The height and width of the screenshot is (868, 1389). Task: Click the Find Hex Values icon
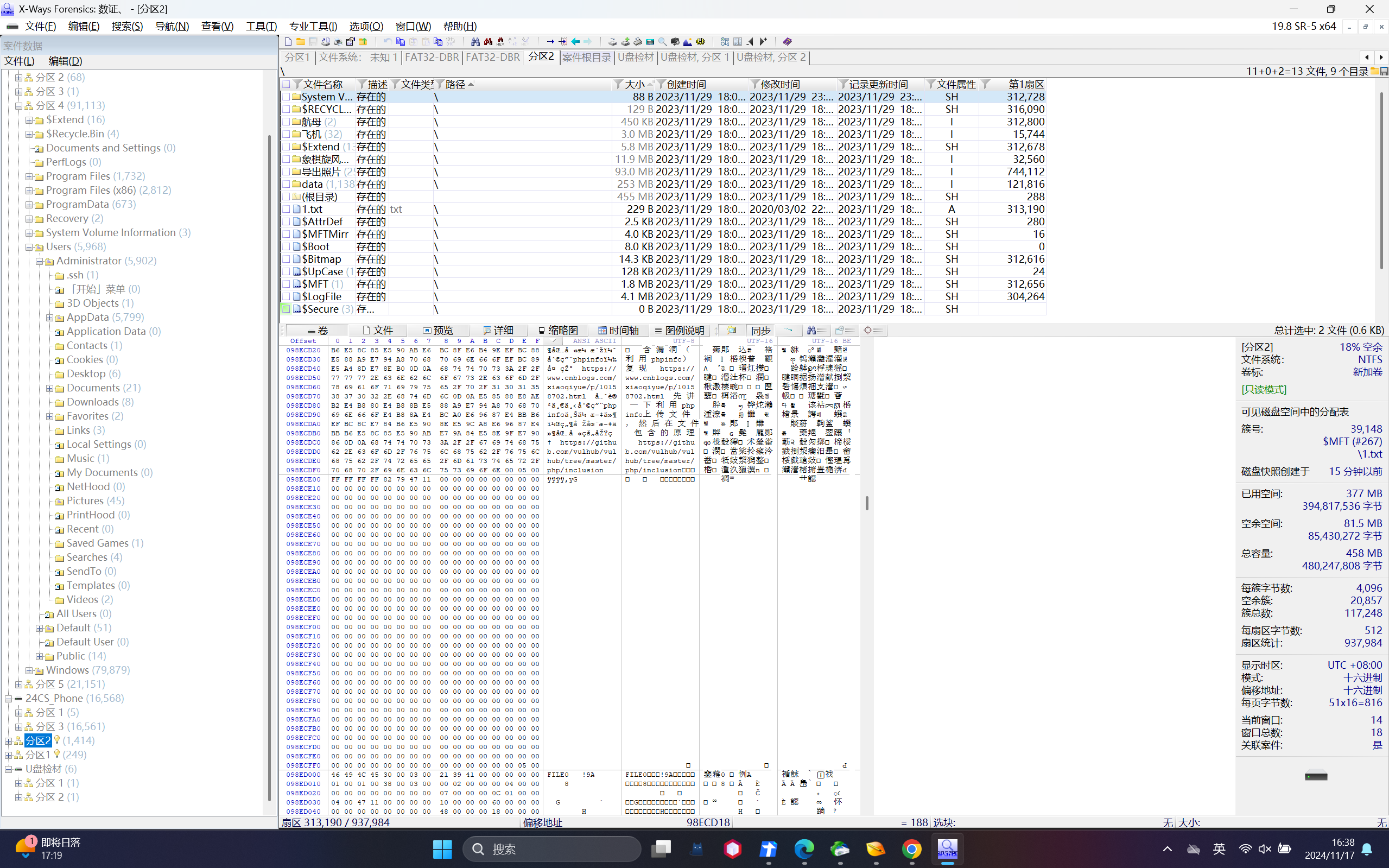click(x=500, y=41)
